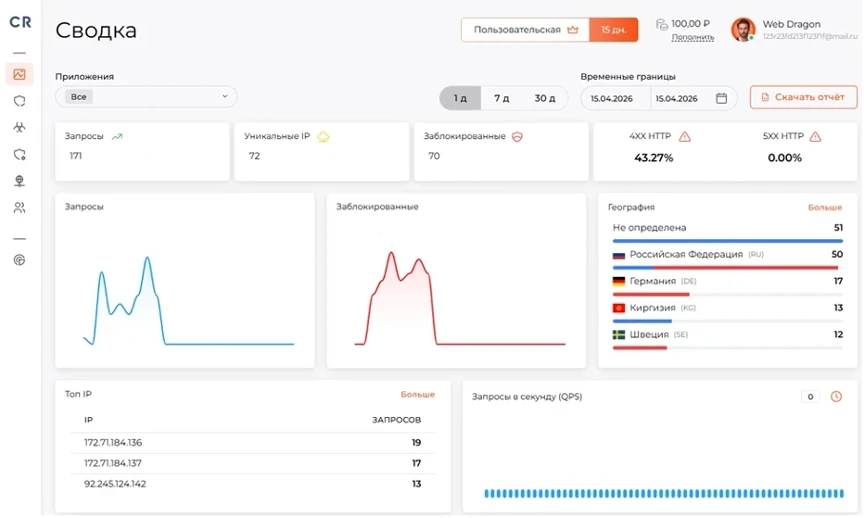This screenshot has width=864, height=518.
Task: Click the radar icon at sidebar bottom
Action: (x=19, y=260)
